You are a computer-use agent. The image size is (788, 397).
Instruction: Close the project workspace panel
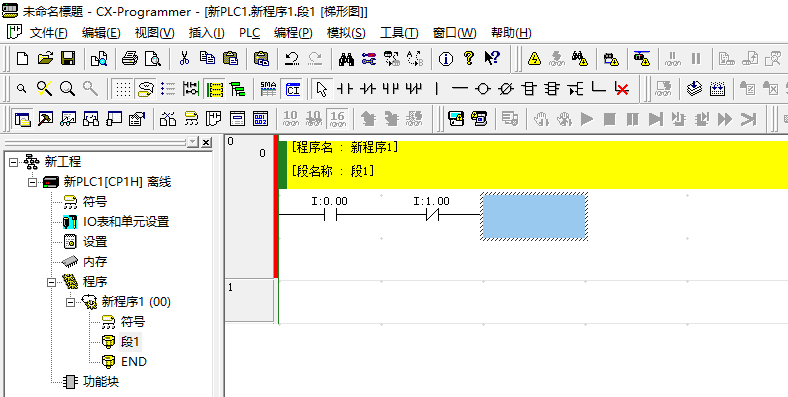pyautogui.click(x=206, y=143)
